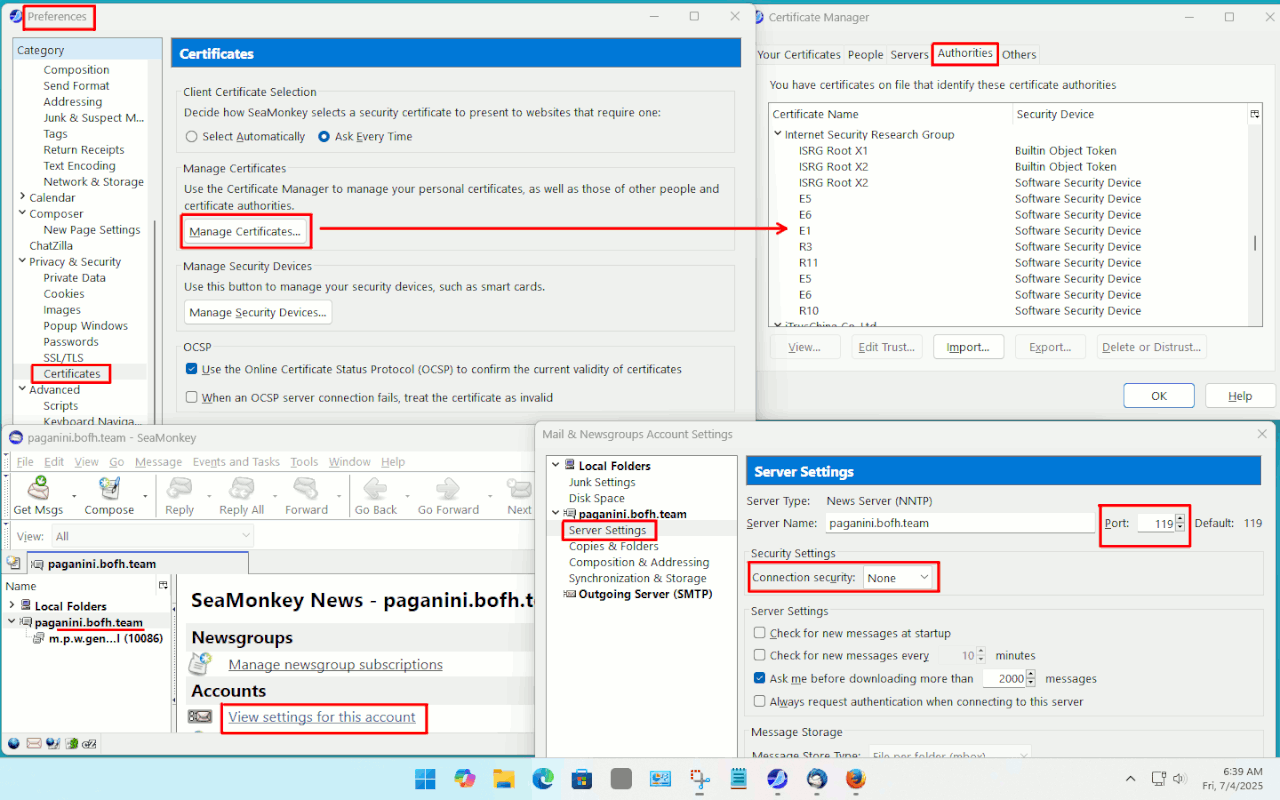Viewport: 1280px width, 800px height.
Task: Toggle the Use OCSP to confirm validity checkbox
Action: coord(192,369)
